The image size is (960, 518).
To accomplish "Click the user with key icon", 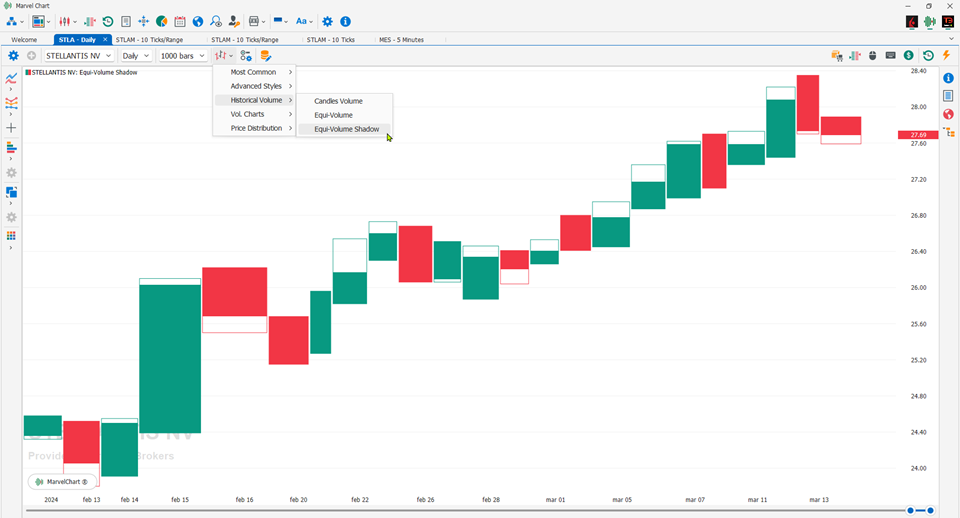I will pos(234,21).
